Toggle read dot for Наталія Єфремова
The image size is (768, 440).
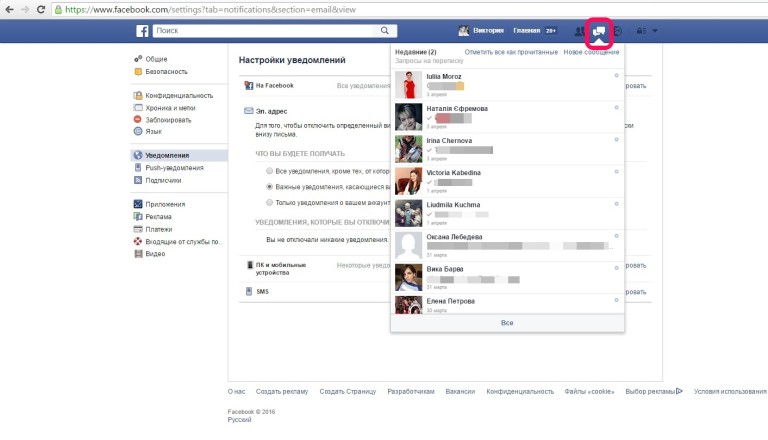(x=616, y=107)
